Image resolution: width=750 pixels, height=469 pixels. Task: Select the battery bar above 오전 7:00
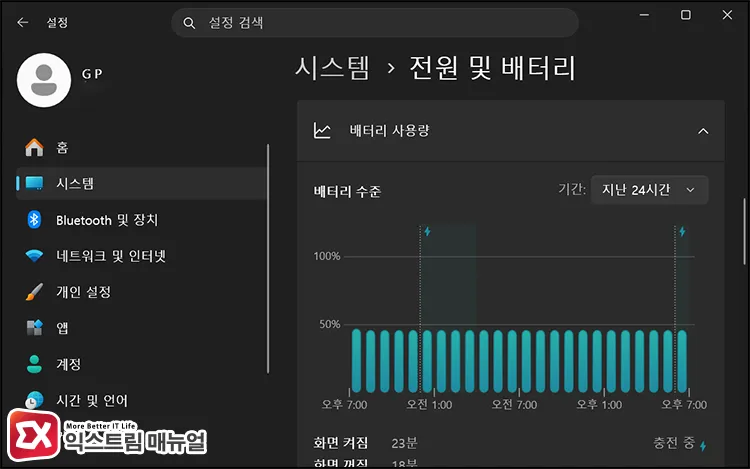tap(512, 361)
